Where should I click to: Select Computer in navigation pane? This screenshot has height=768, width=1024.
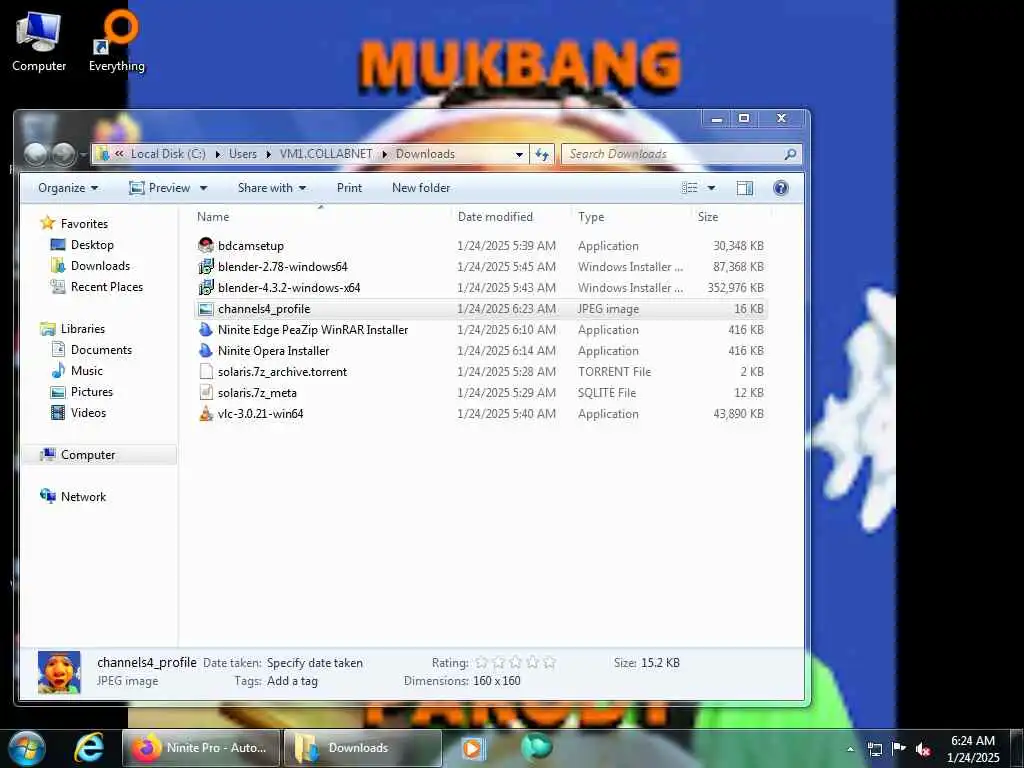88,455
